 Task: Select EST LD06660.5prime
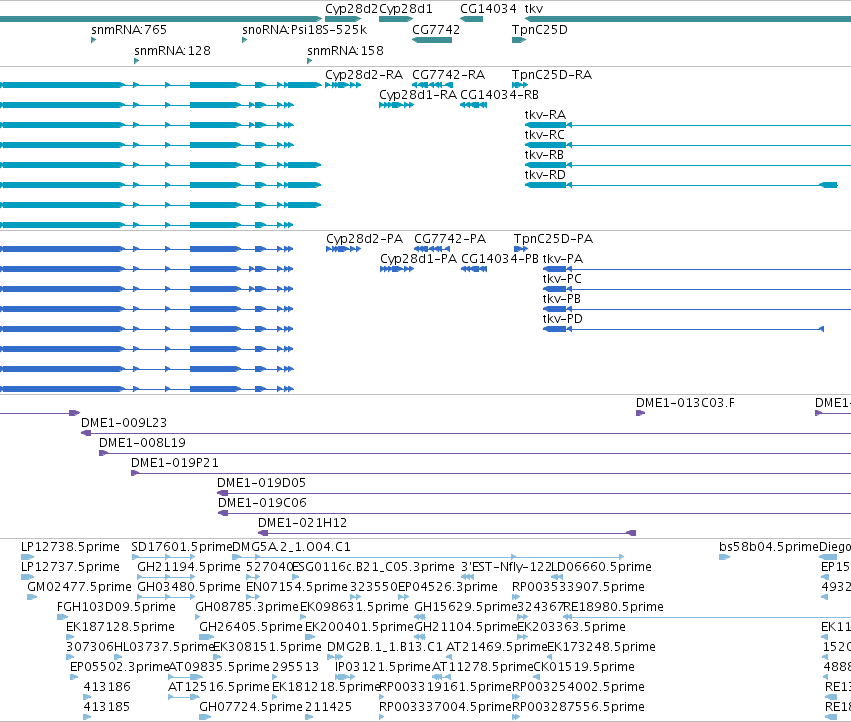click(x=557, y=577)
